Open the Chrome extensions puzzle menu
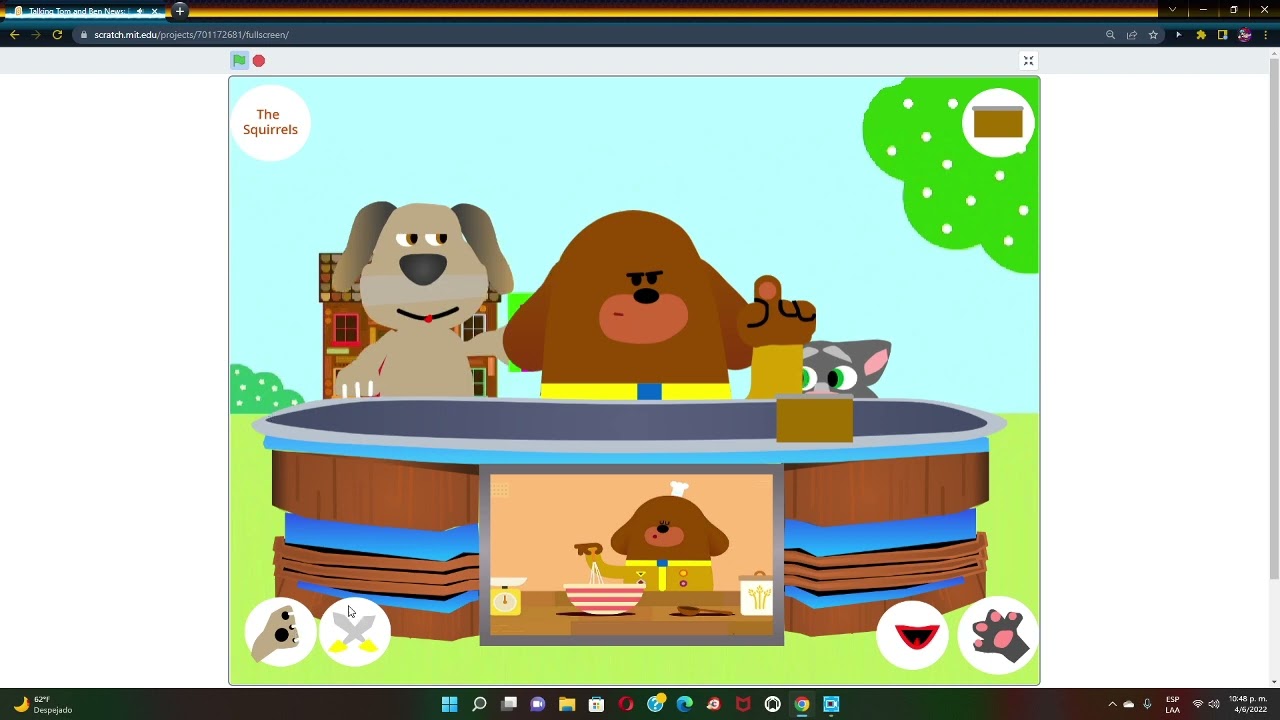1280x720 pixels. pyautogui.click(x=1201, y=35)
